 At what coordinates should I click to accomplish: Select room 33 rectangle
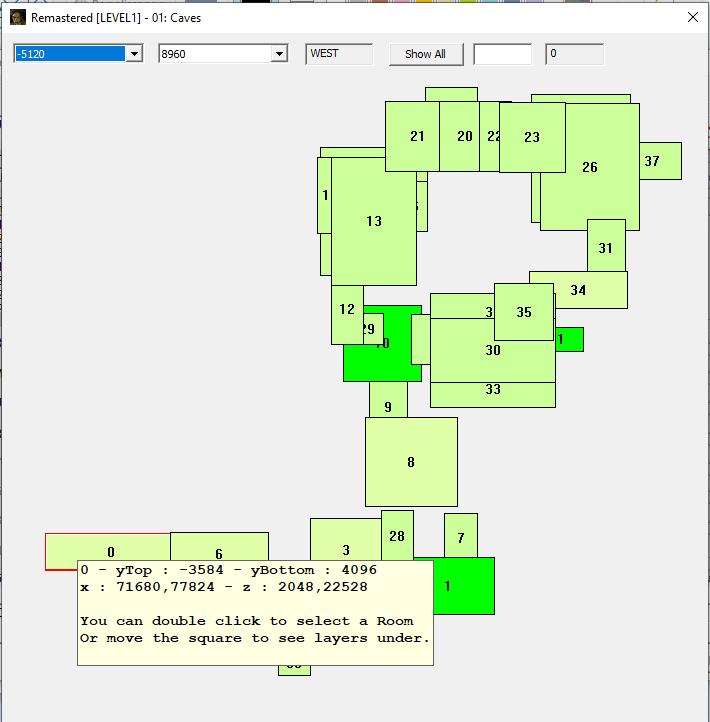coord(493,395)
